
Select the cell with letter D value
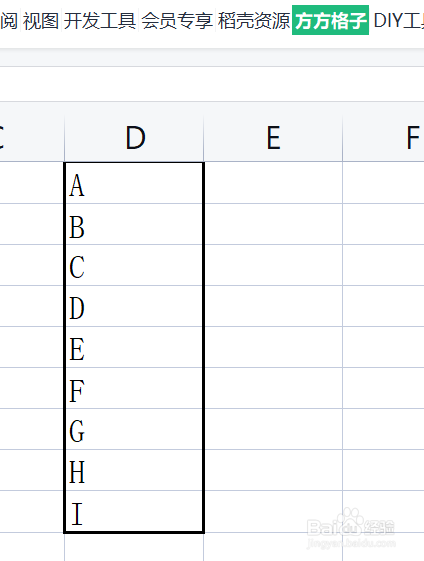134,306
